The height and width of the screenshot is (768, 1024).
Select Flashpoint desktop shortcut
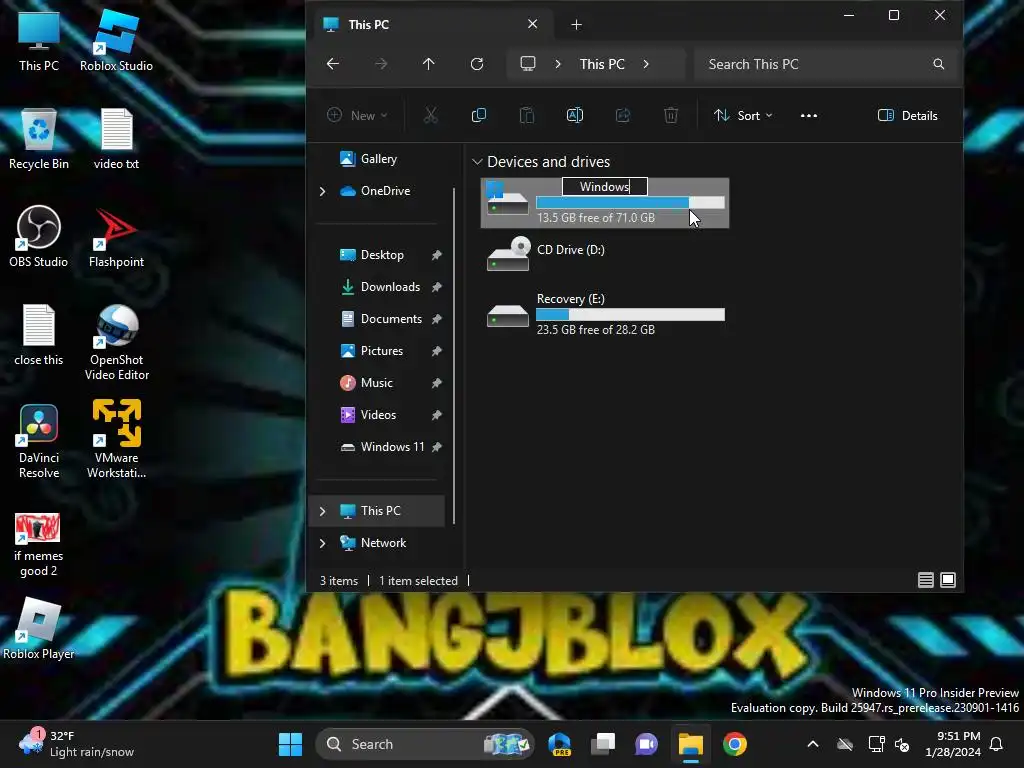click(116, 238)
